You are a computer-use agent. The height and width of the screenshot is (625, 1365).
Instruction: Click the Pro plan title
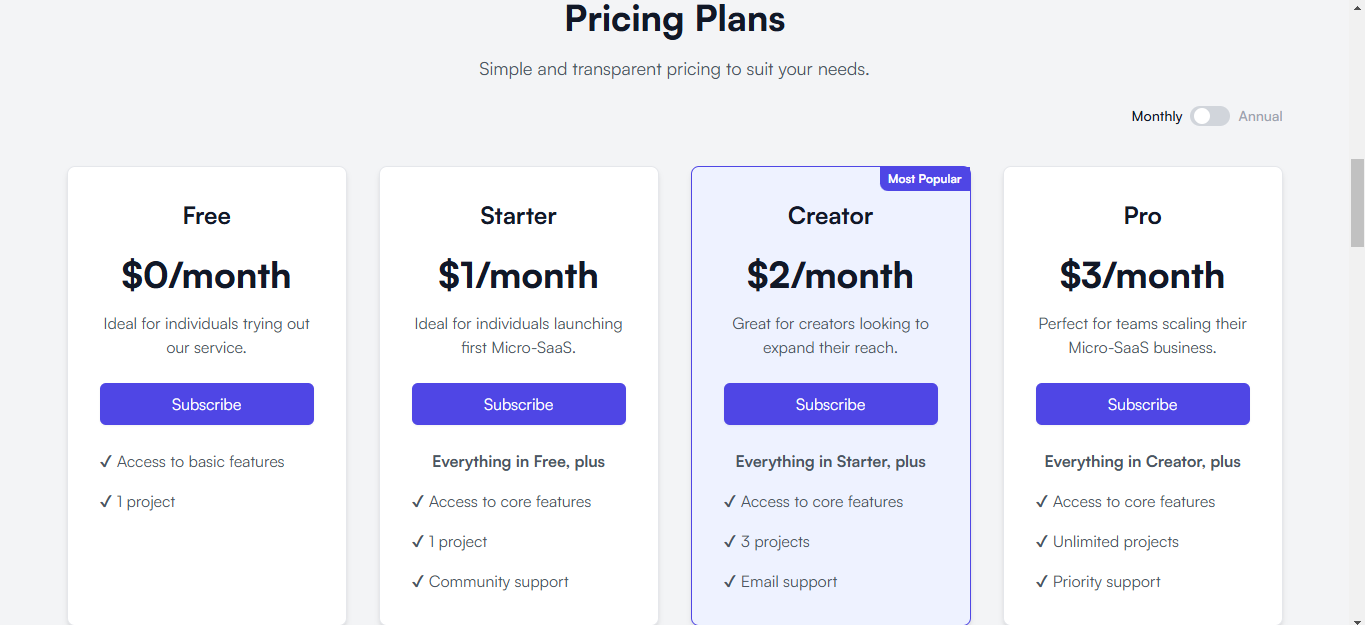(x=1143, y=216)
